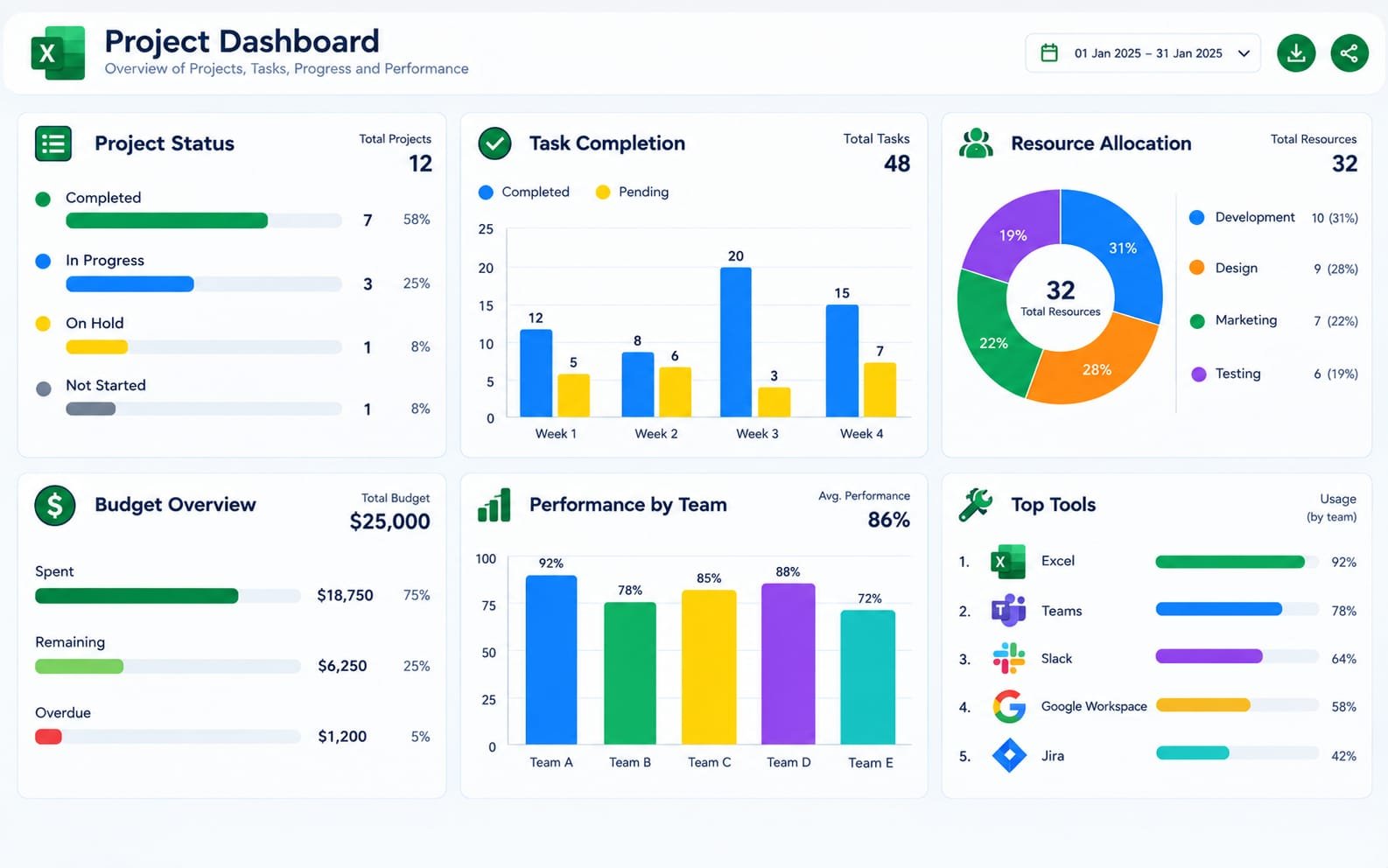1388x868 pixels.
Task: Toggle the Completed legend in Task Completion
Action: tap(523, 192)
